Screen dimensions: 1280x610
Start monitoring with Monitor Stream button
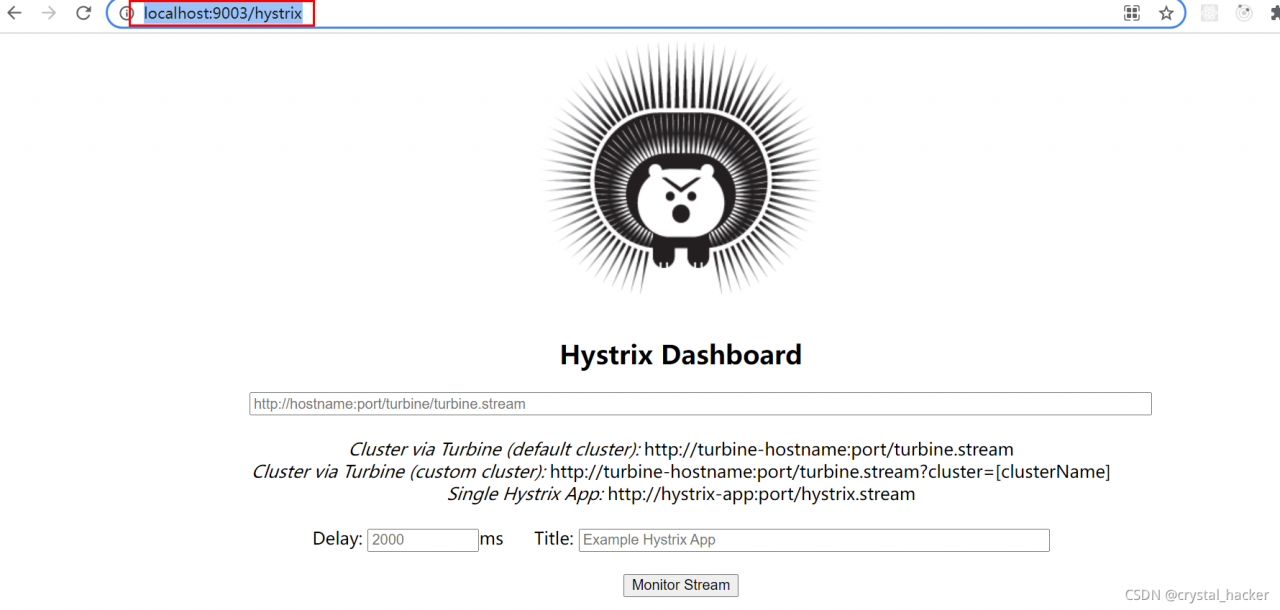(681, 585)
